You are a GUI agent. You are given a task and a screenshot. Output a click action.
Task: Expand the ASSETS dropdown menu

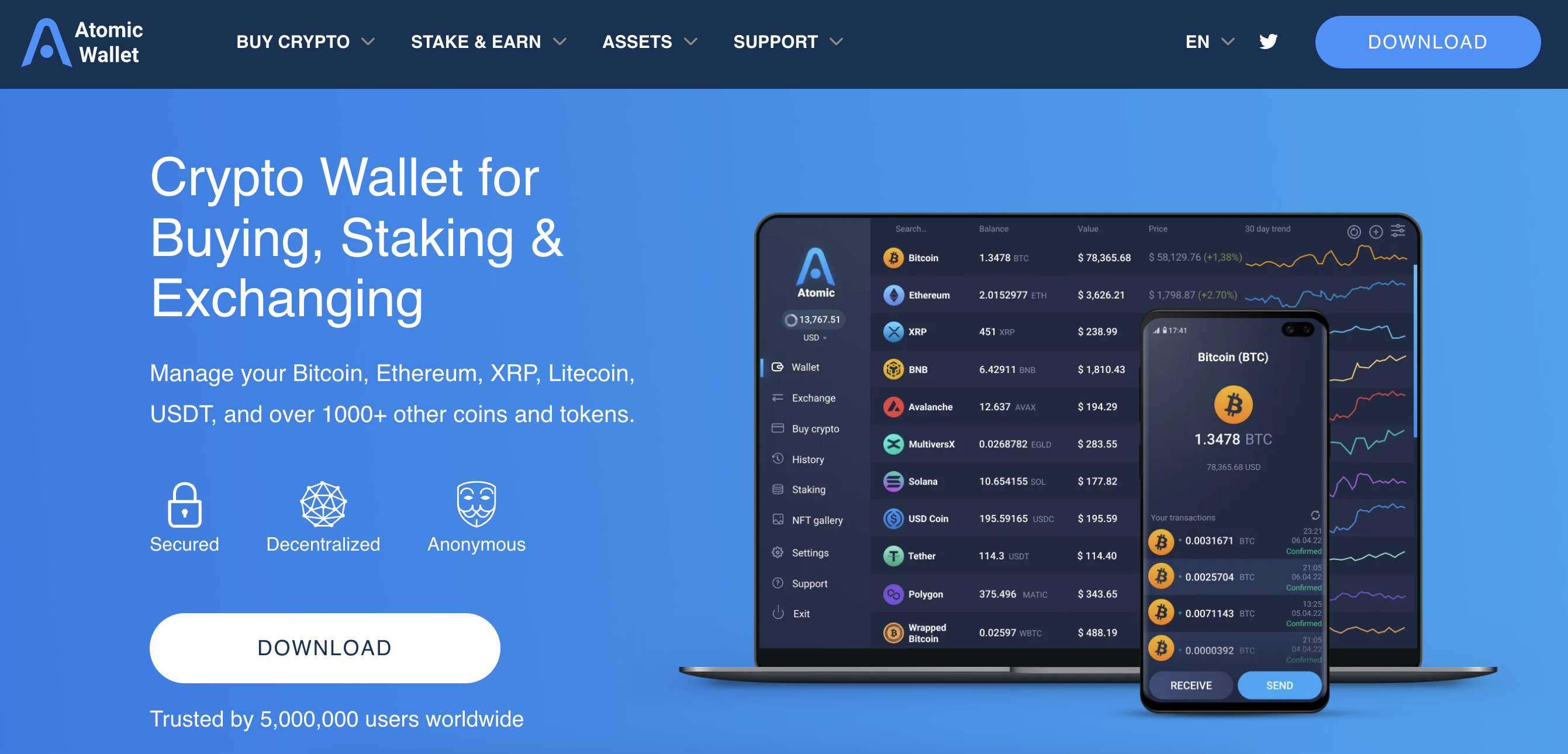650,41
